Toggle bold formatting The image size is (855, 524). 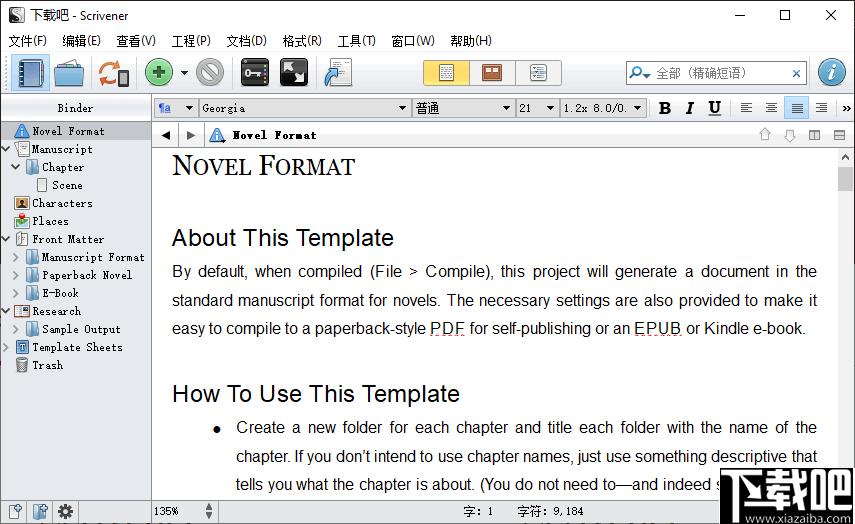pyautogui.click(x=664, y=108)
